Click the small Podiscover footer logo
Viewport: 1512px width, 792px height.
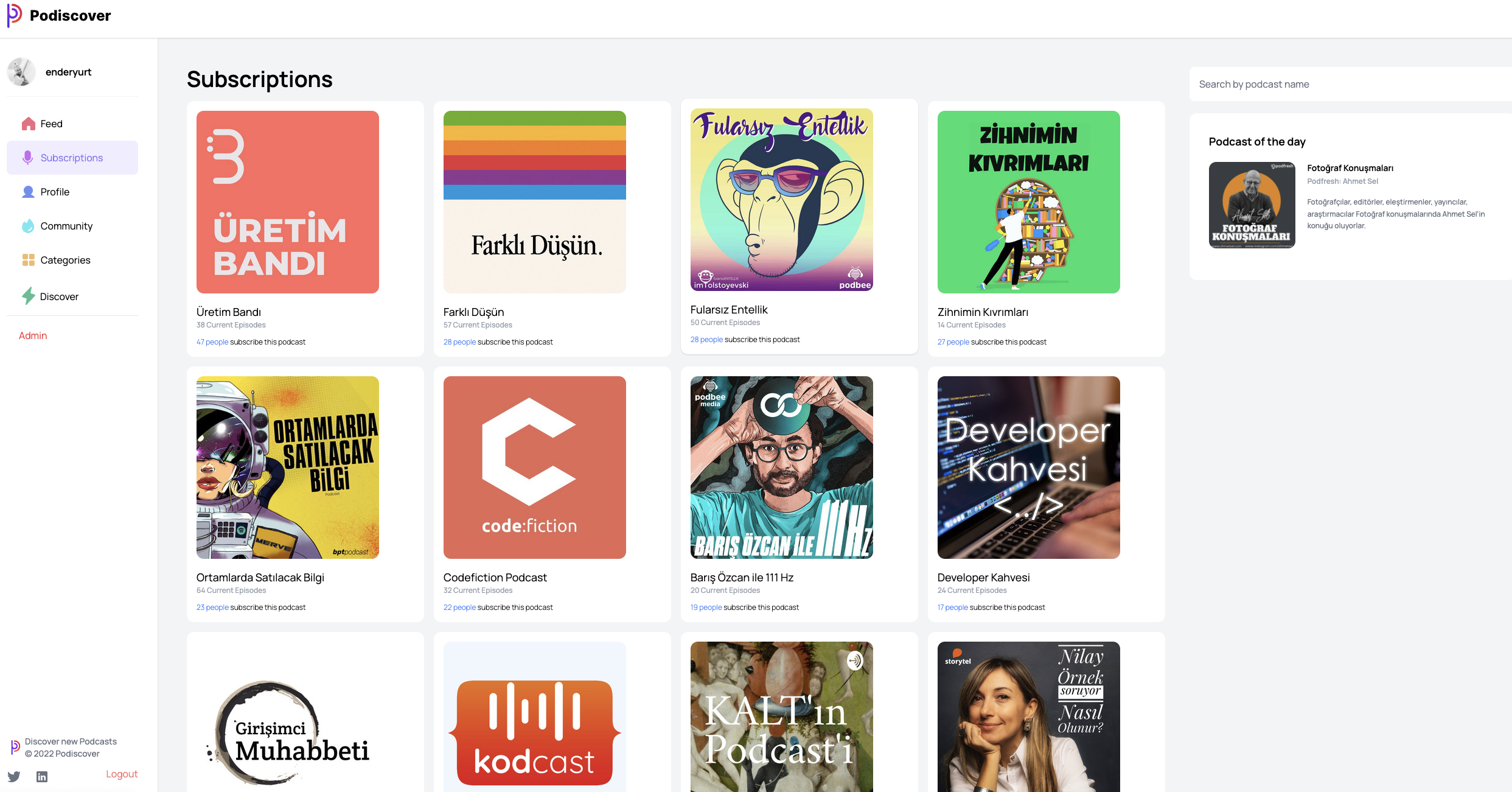[15, 747]
